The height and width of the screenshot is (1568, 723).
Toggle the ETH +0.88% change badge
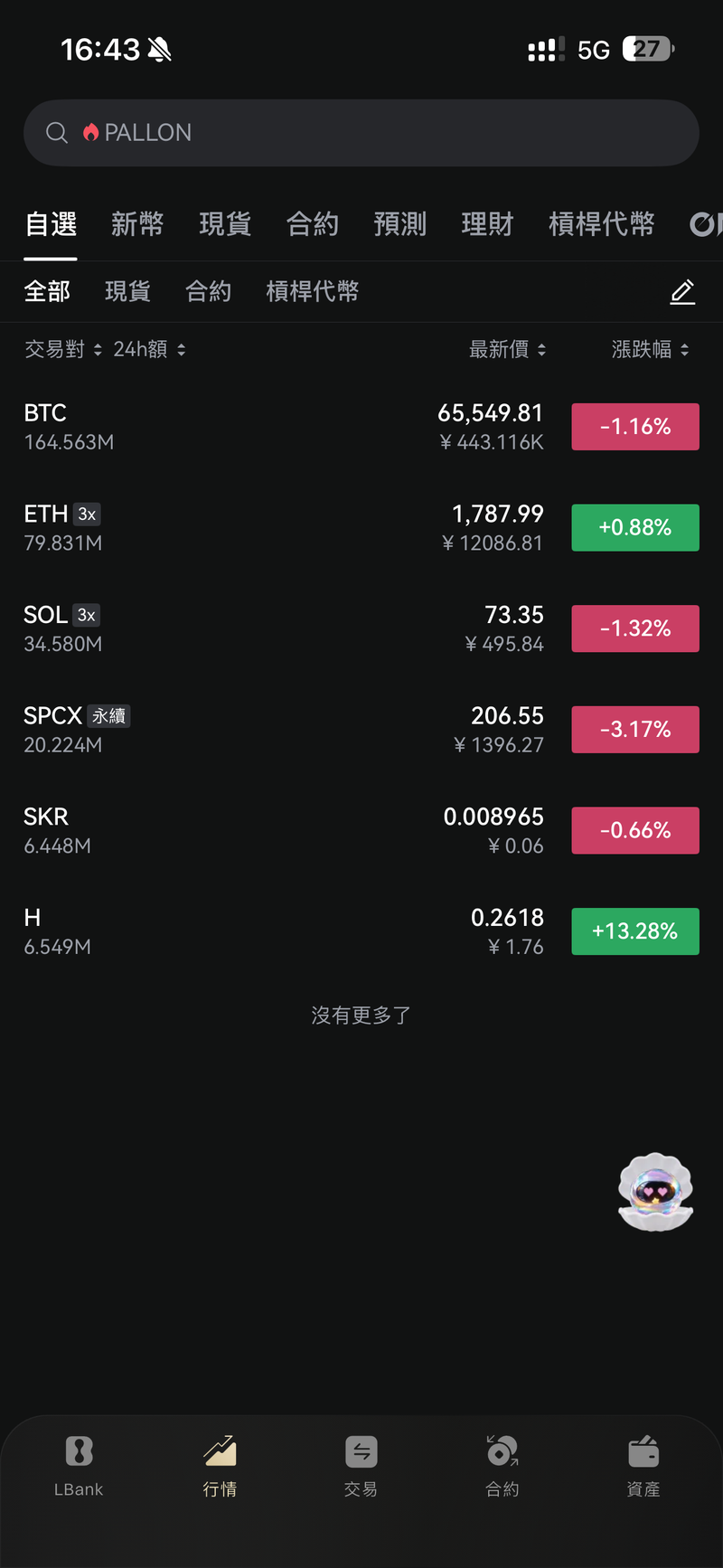click(635, 527)
